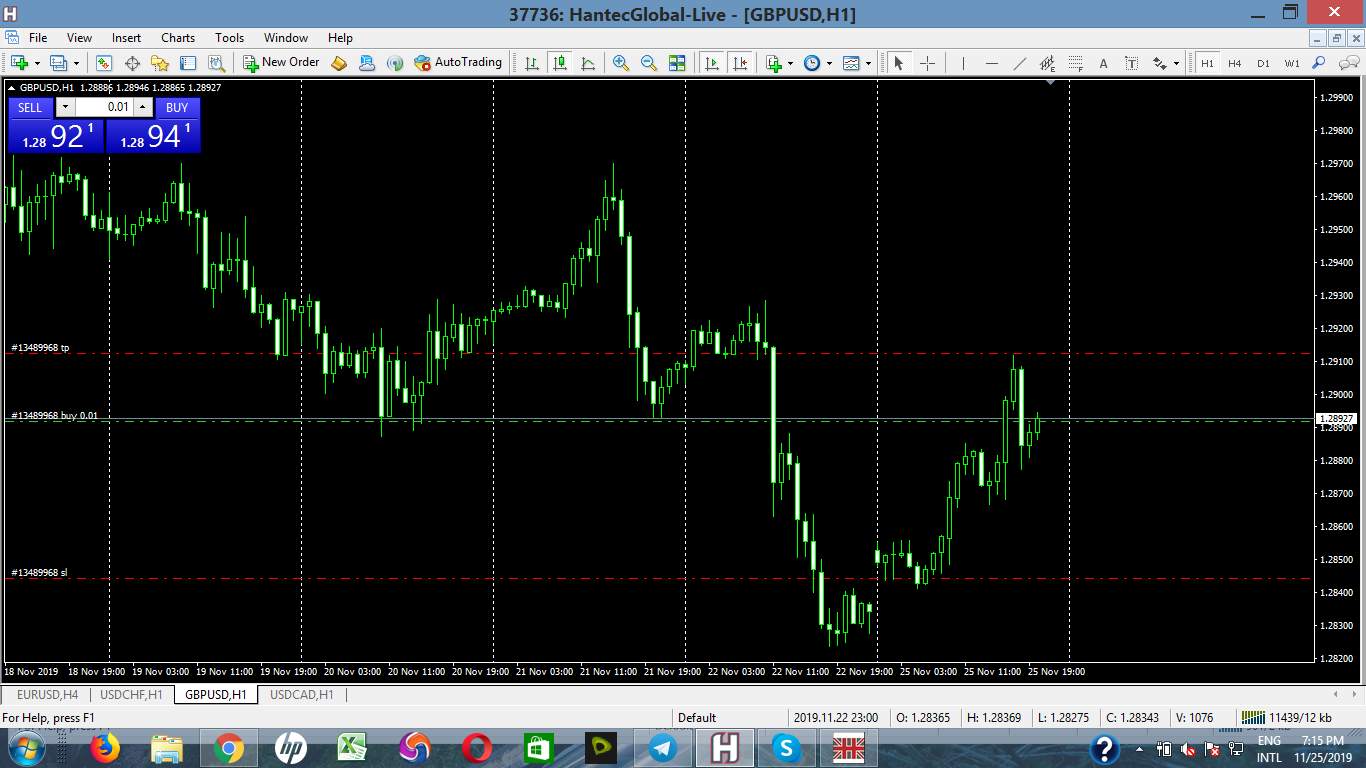Select the Vertical Line drawing tool

[x=963, y=63]
